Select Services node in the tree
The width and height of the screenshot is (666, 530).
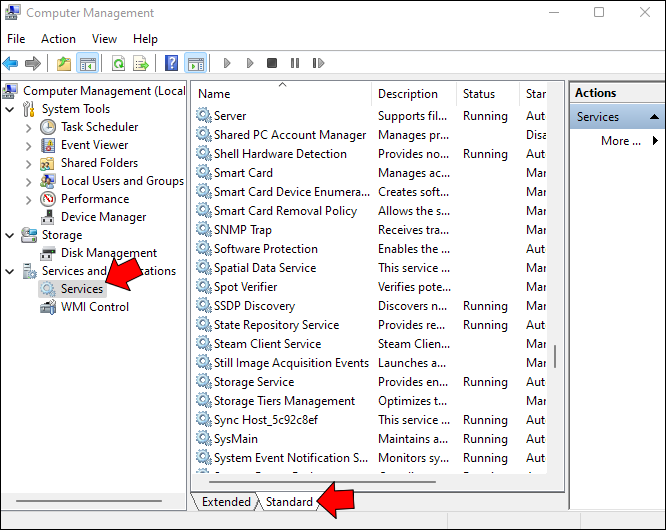pos(82,289)
